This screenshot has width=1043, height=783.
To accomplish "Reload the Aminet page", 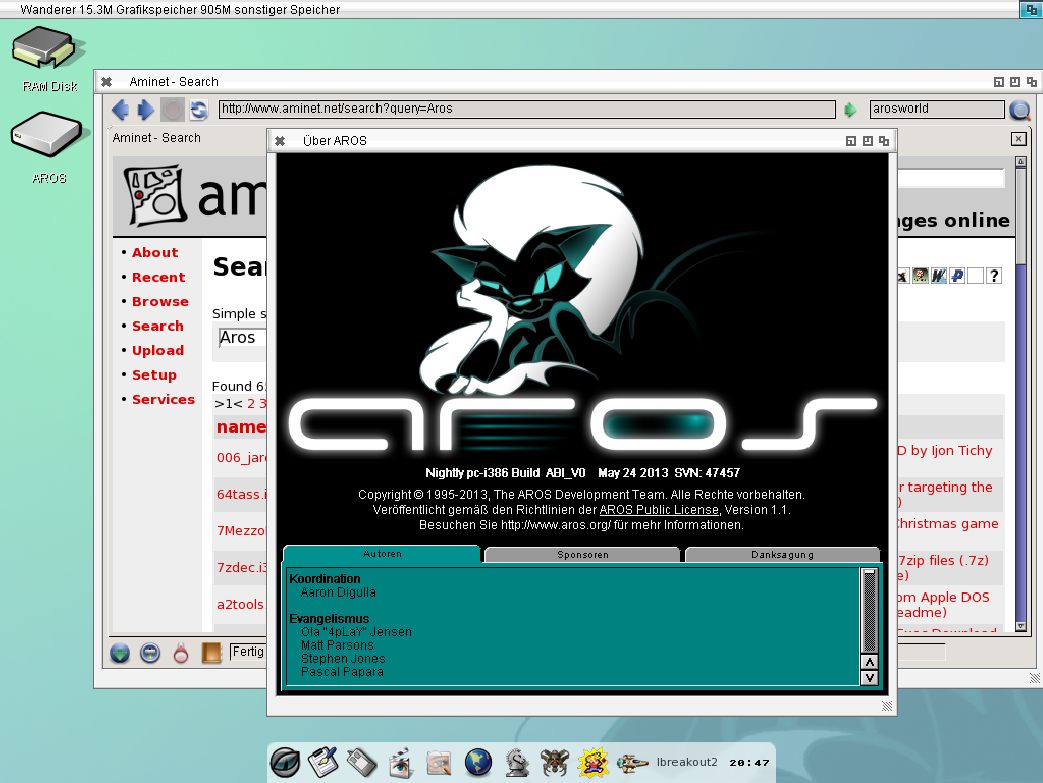I will click(x=198, y=110).
